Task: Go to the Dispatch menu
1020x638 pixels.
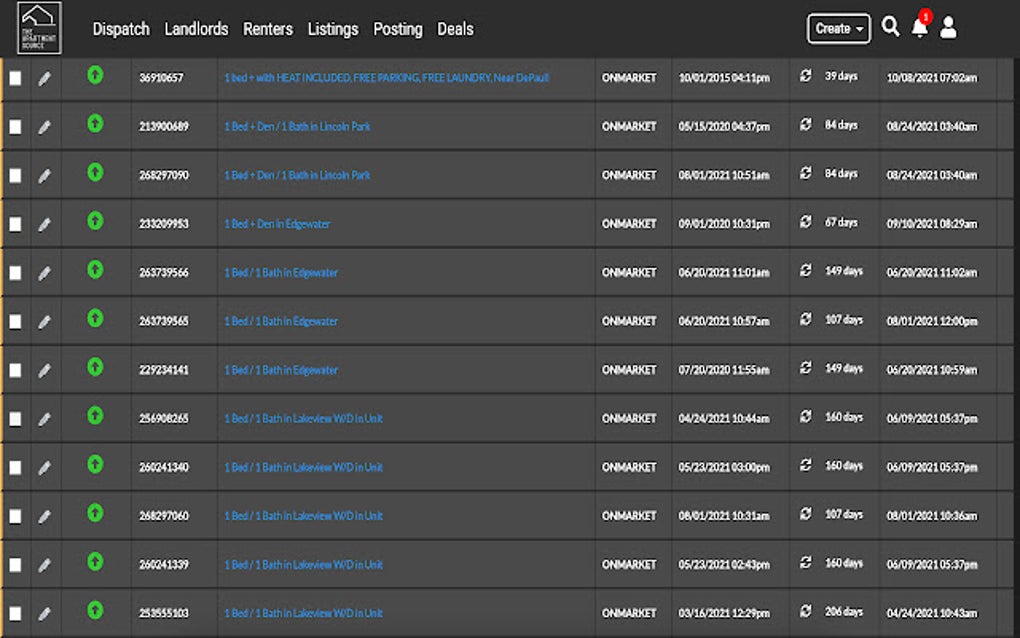Action: point(121,29)
